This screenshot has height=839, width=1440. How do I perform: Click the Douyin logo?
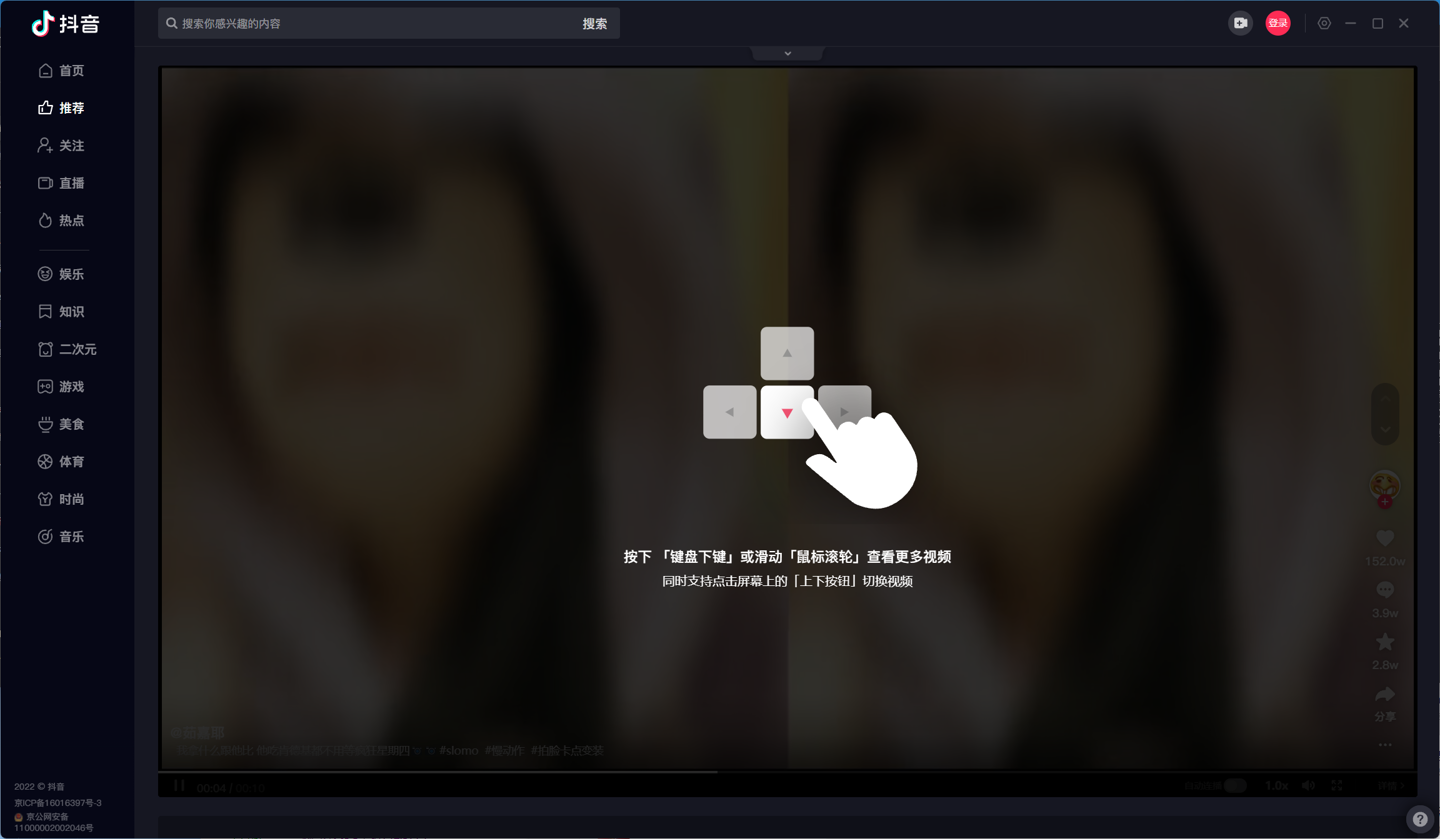pos(66,24)
